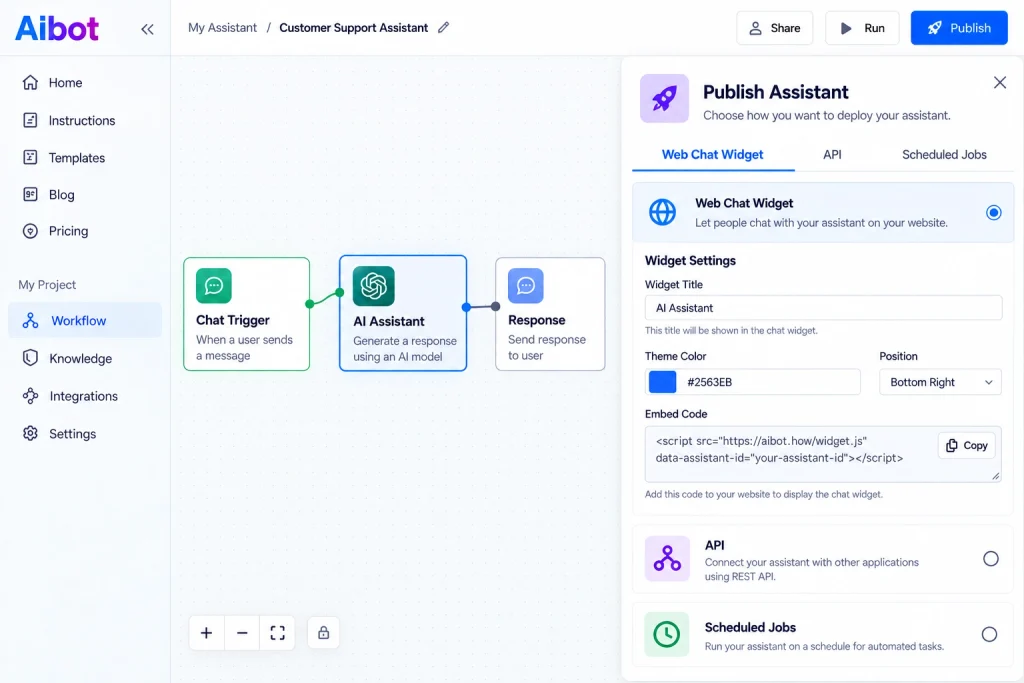Screen dimensions: 1024x683
Task: Open the Templates sidebar icon
Action: [30, 157]
